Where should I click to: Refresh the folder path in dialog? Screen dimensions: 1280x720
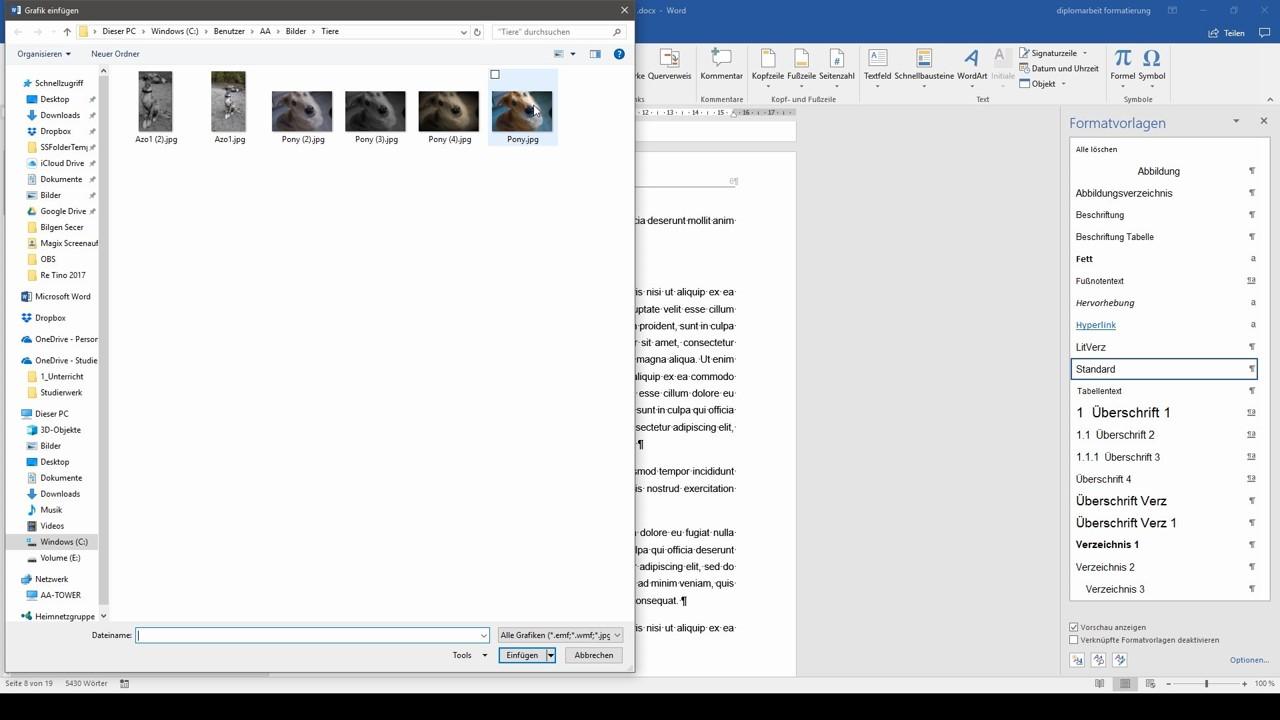click(x=477, y=32)
